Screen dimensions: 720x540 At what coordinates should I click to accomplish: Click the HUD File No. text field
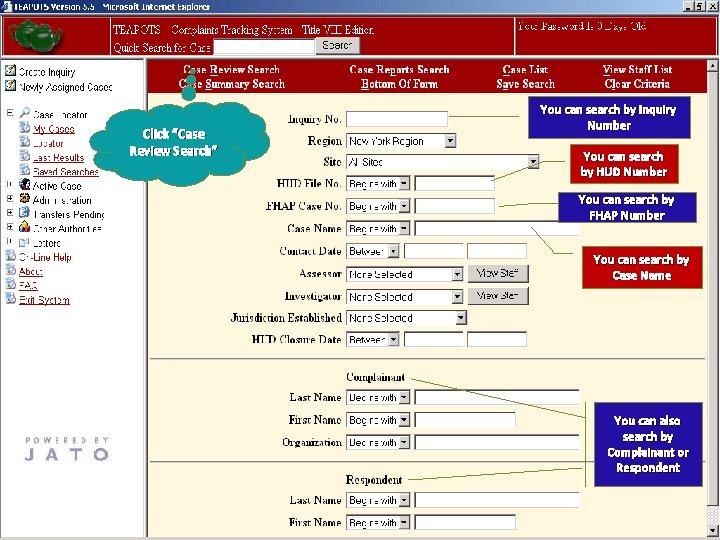(455, 184)
